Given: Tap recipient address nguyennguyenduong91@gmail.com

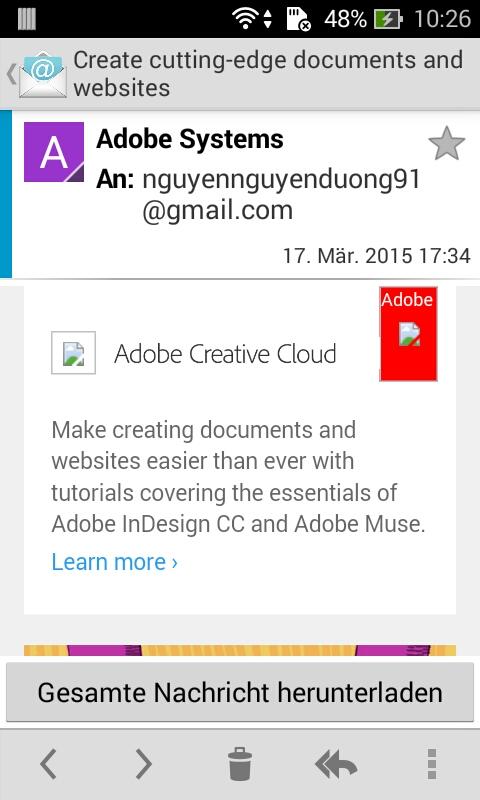Looking at the screenshot, I should [281, 194].
